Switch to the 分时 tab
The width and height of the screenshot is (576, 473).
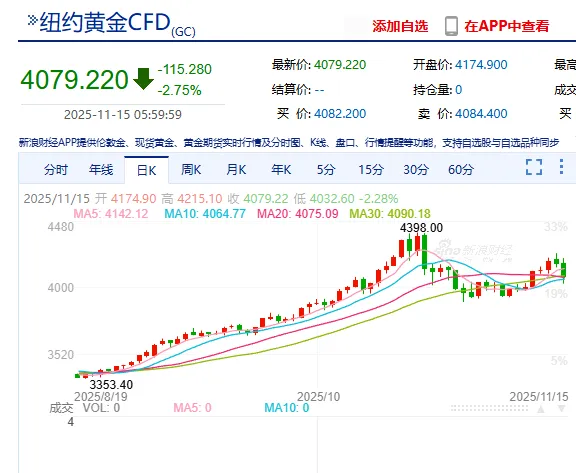click(56, 170)
